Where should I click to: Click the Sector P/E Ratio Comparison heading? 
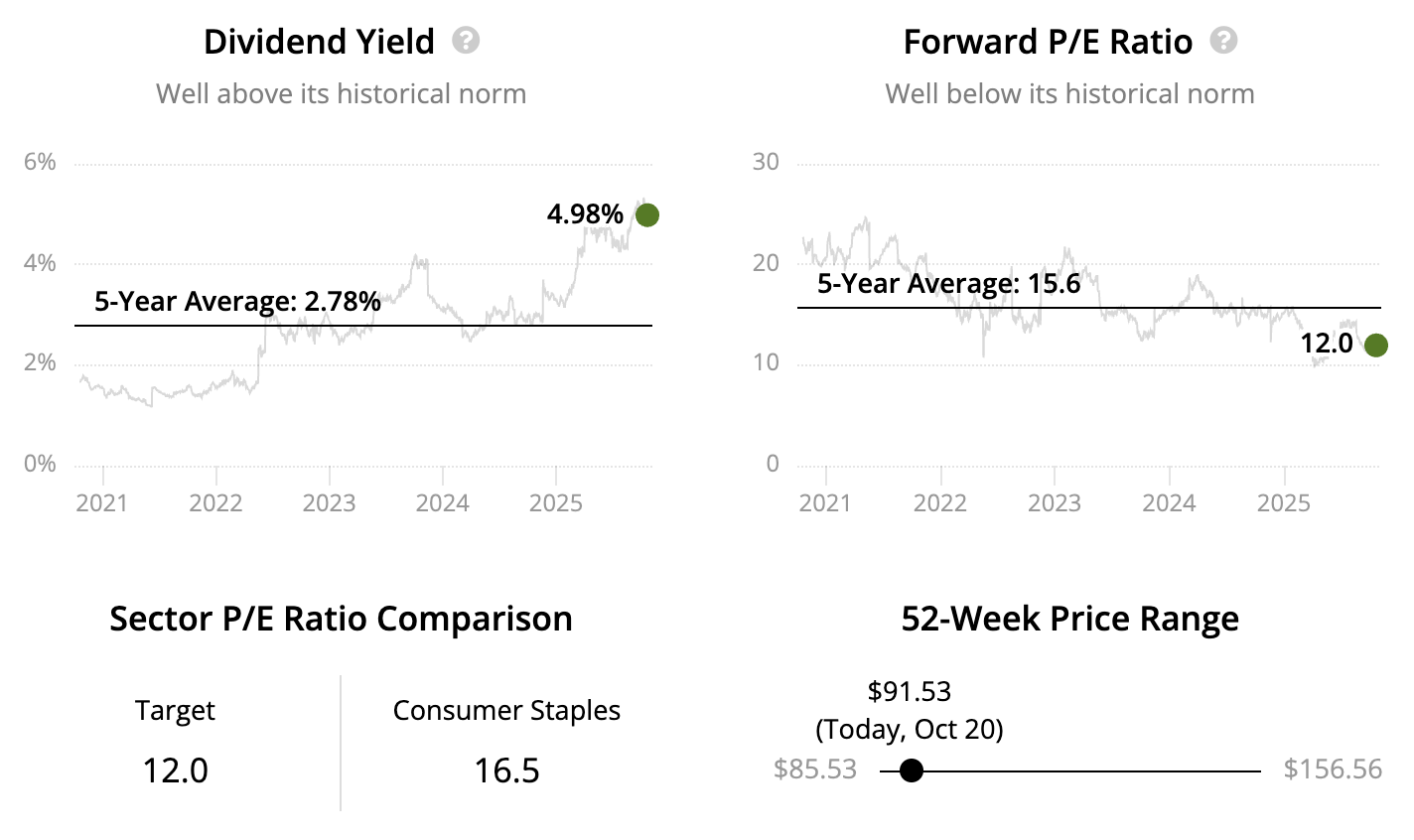[341, 619]
